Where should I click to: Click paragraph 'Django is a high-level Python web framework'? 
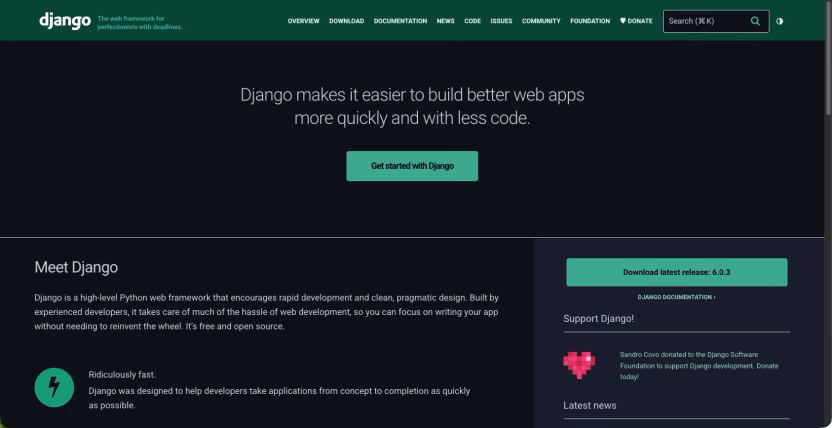(266, 312)
